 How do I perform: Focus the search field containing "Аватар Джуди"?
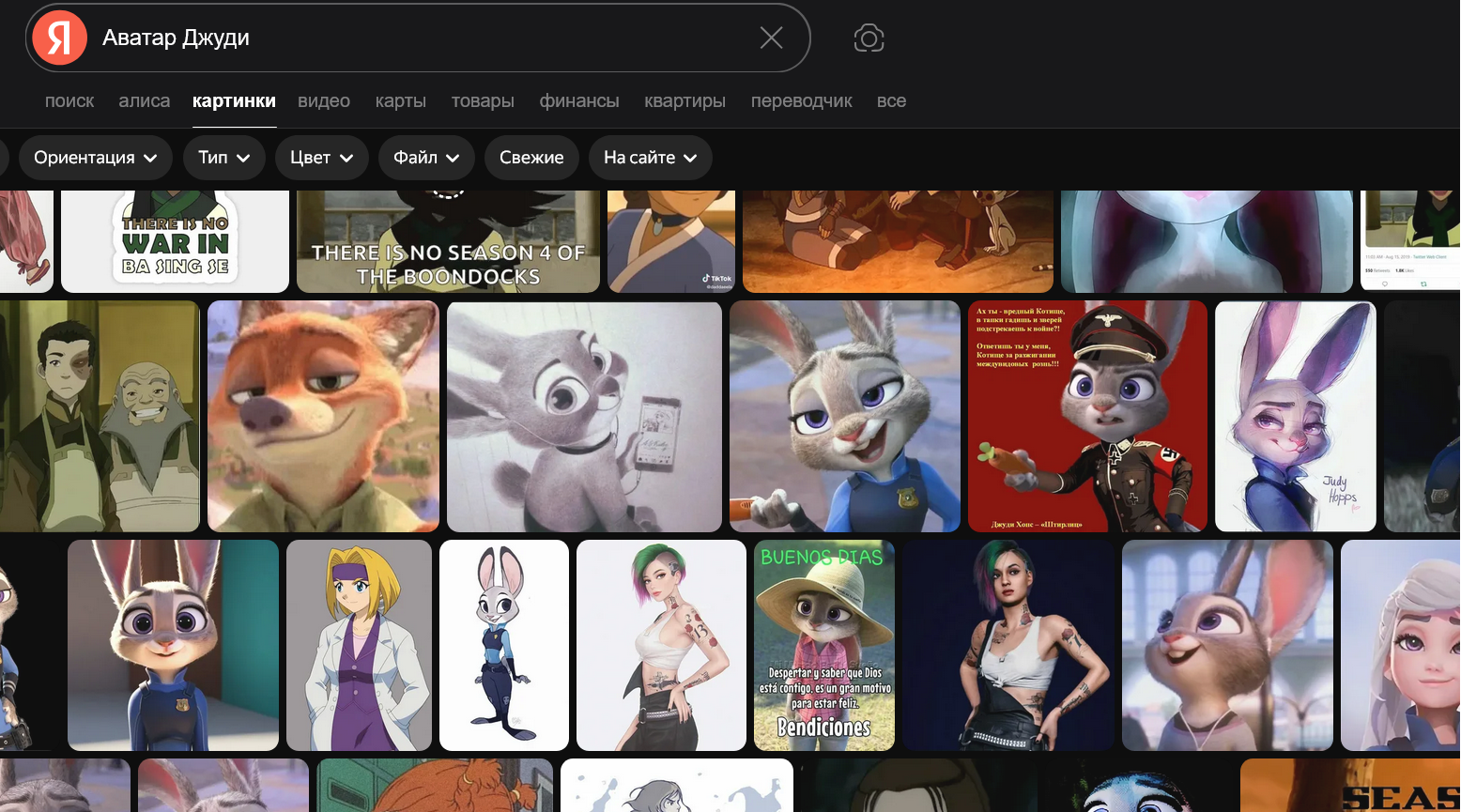point(418,38)
